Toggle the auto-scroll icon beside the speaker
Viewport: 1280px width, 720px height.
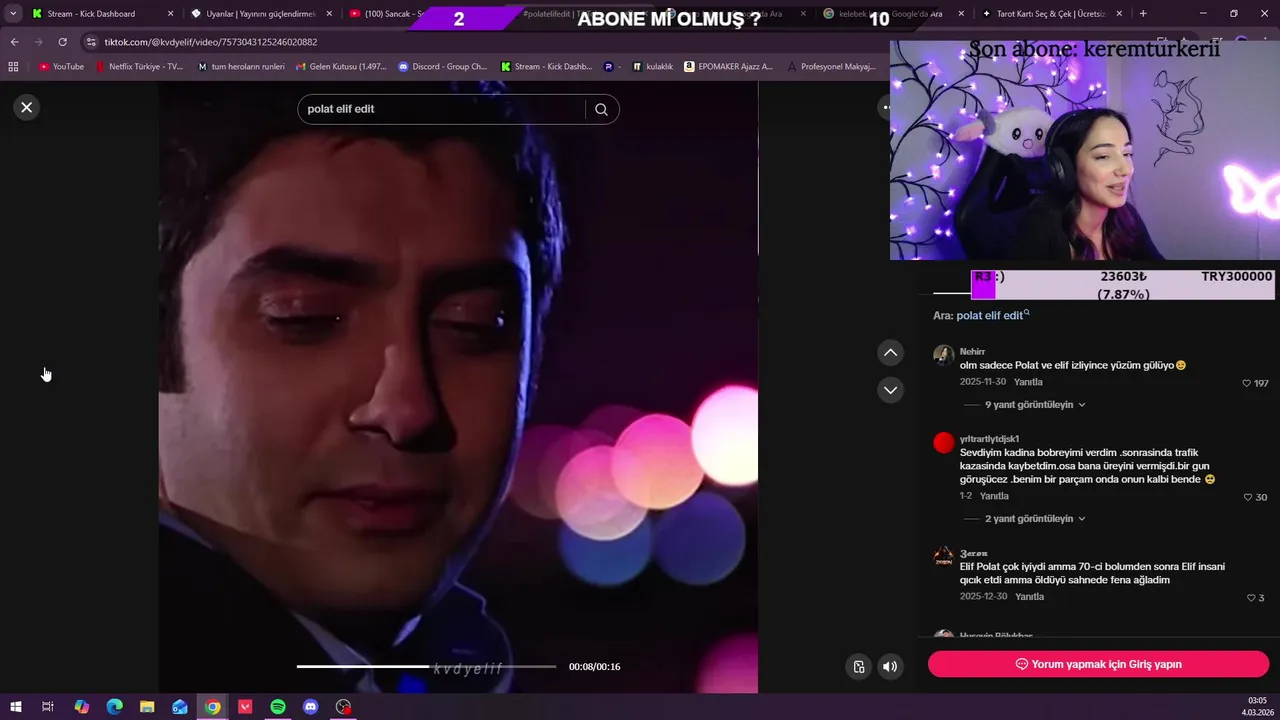coord(858,666)
